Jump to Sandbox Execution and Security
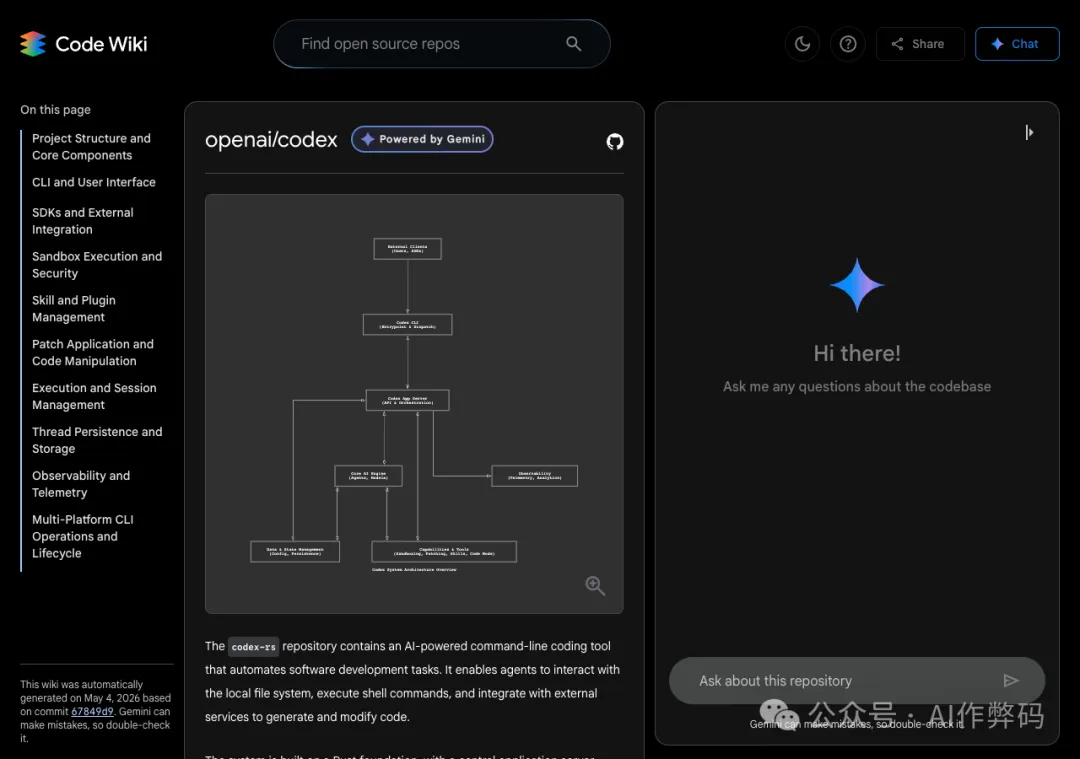 click(97, 264)
